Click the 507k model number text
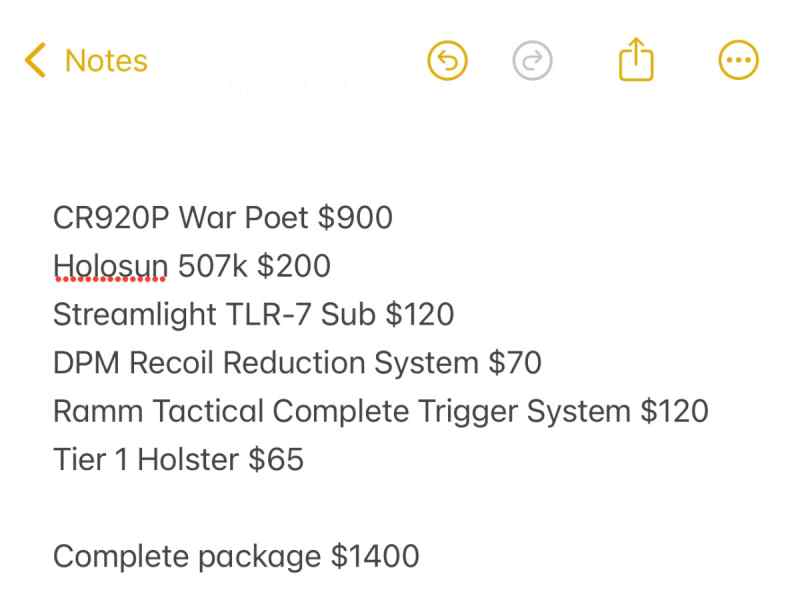This screenshot has width=800, height=614. pos(212,266)
